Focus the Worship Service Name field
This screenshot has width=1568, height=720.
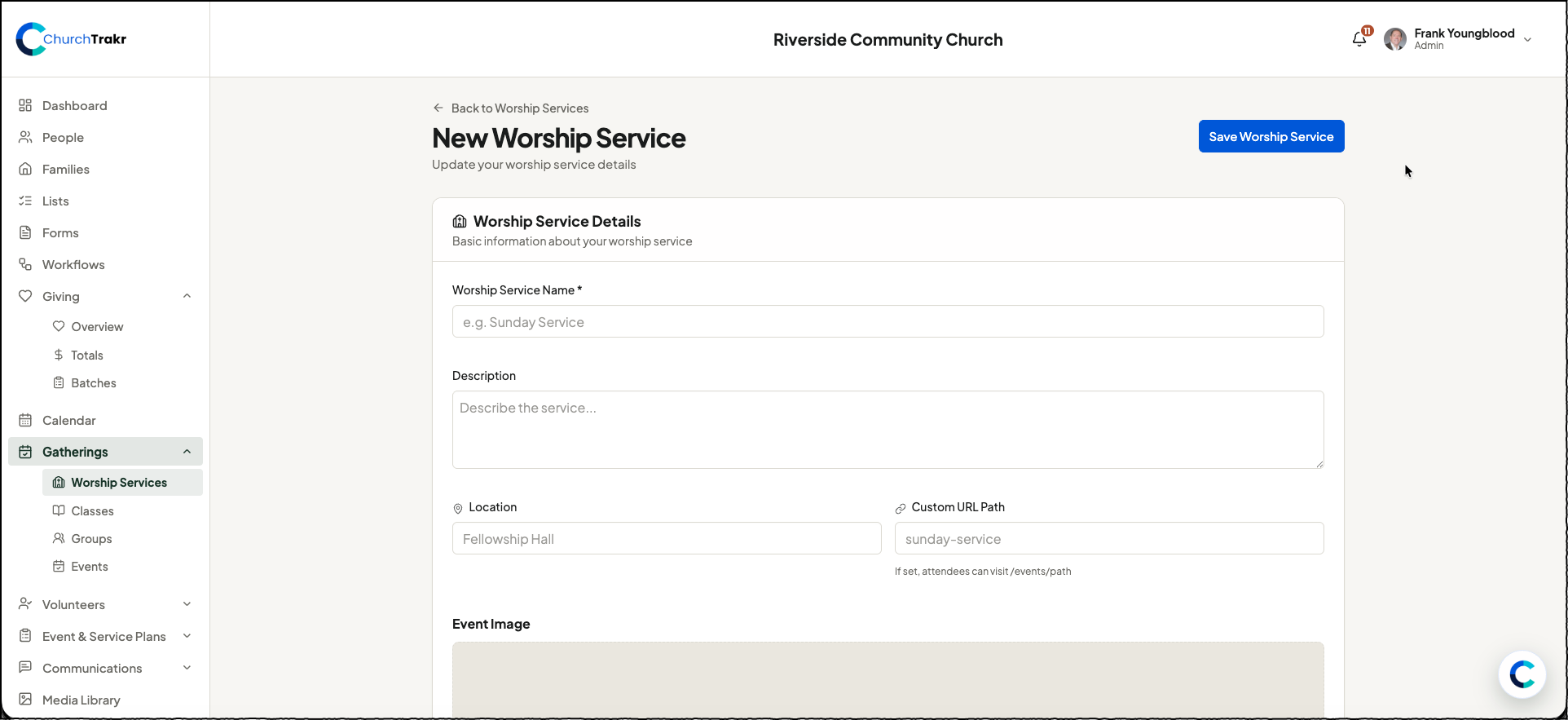(x=888, y=321)
